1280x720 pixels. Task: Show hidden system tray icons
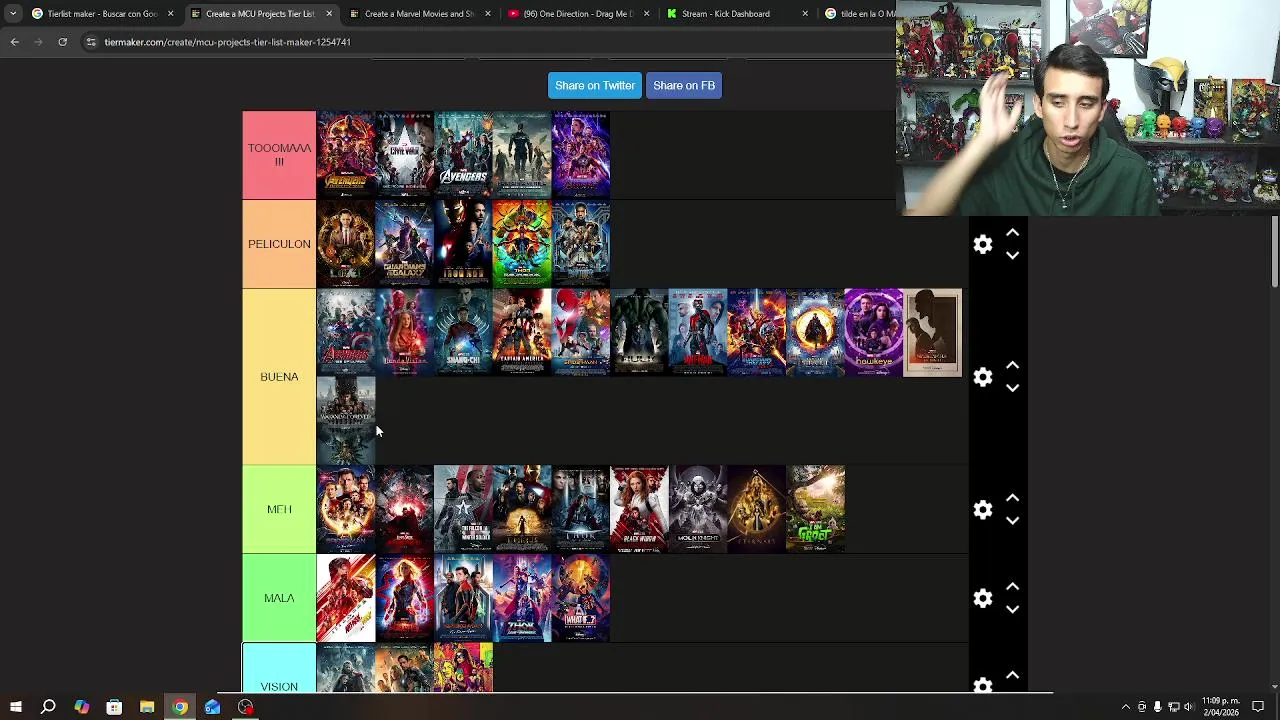point(1126,707)
